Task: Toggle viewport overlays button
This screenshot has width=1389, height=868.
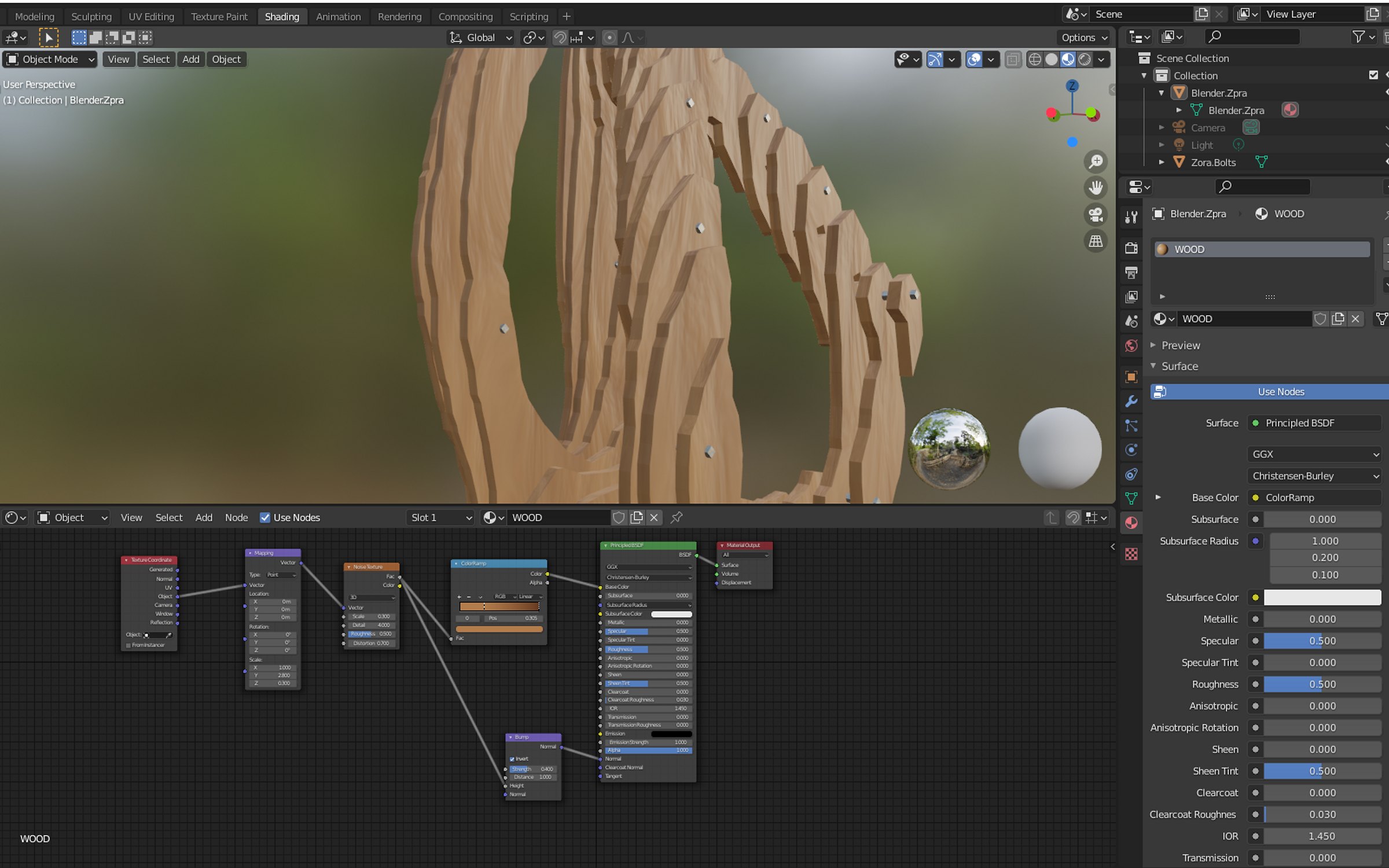Action: (975, 59)
